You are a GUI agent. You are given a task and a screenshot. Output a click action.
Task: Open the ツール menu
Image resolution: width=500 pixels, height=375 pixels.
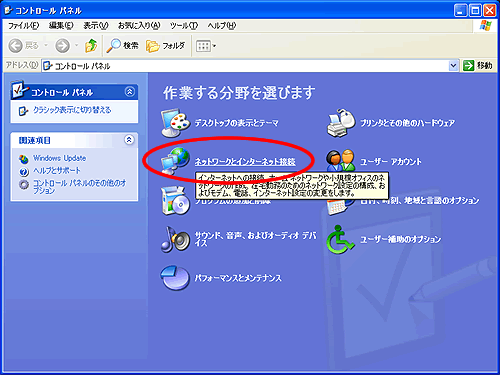(x=184, y=26)
